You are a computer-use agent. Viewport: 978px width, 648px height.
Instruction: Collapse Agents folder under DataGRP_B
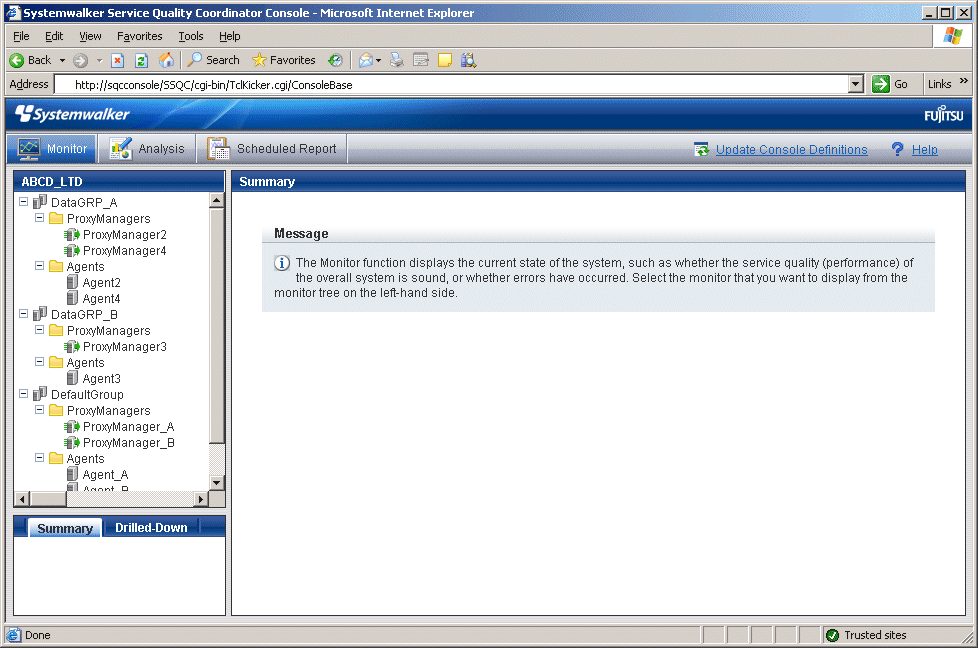39,362
